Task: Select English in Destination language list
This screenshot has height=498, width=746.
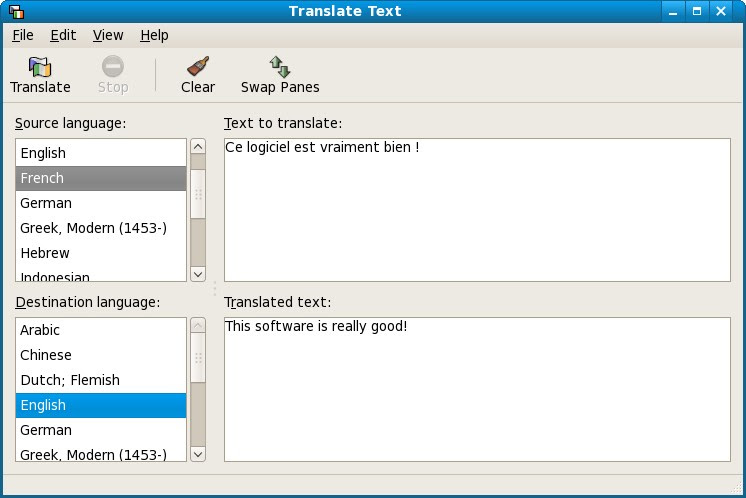Action: [101, 405]
